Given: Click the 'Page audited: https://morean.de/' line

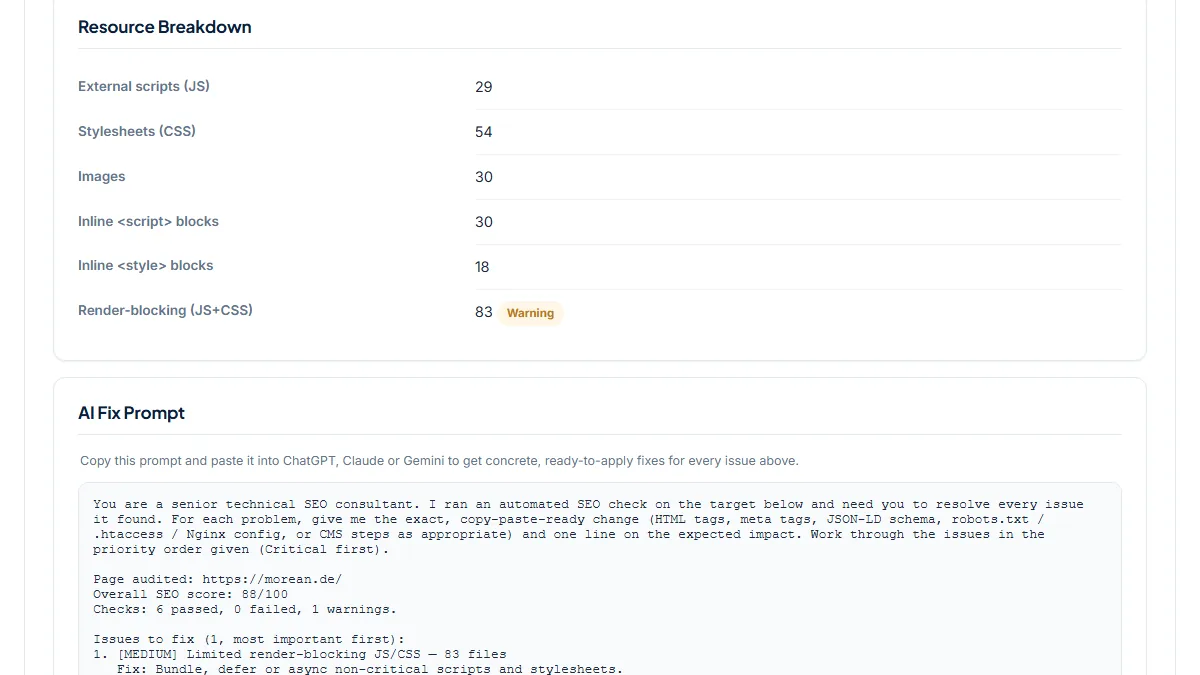Looking at the screenshot, I should 218,579.
